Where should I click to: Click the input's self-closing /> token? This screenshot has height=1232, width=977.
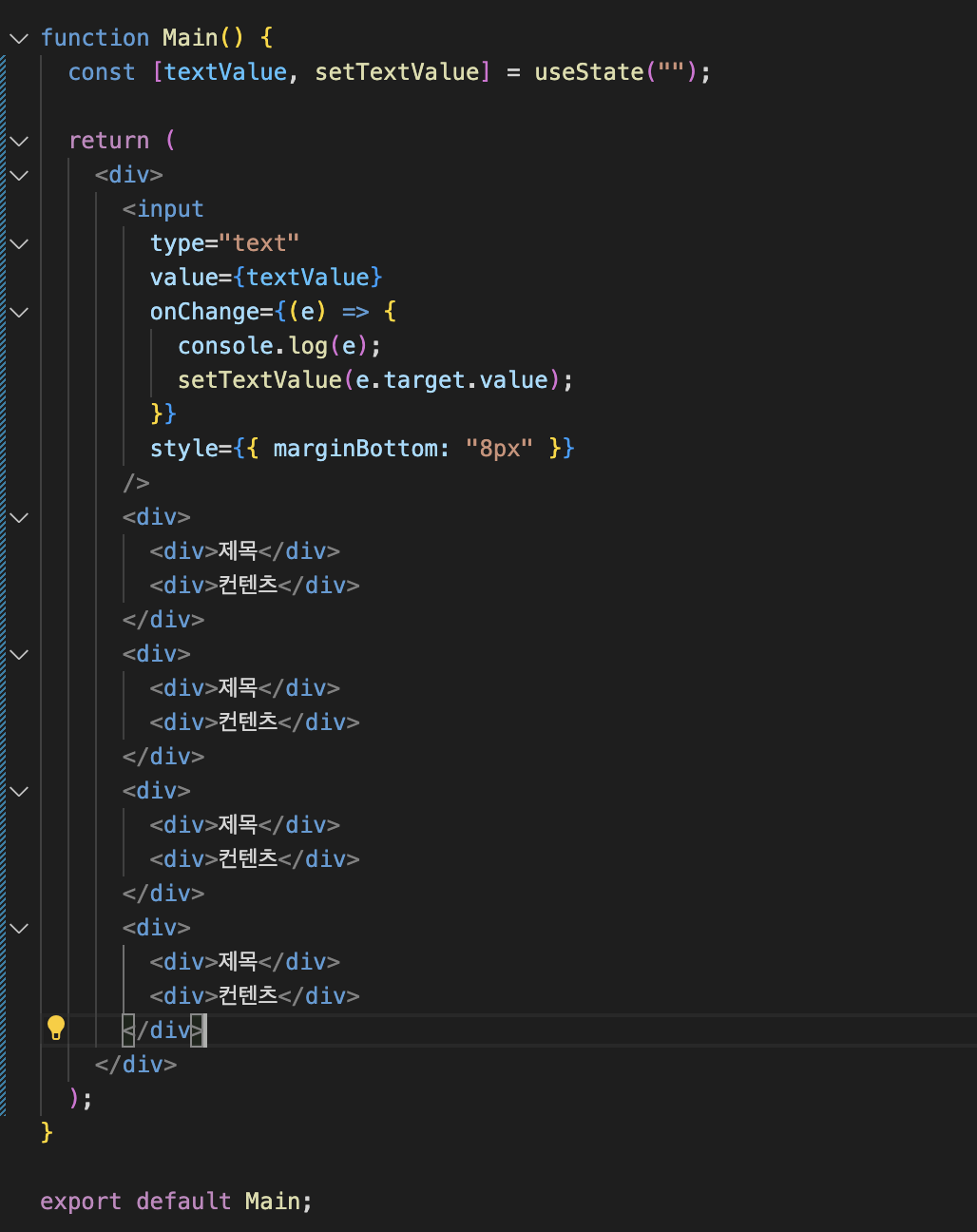(137, 483)
